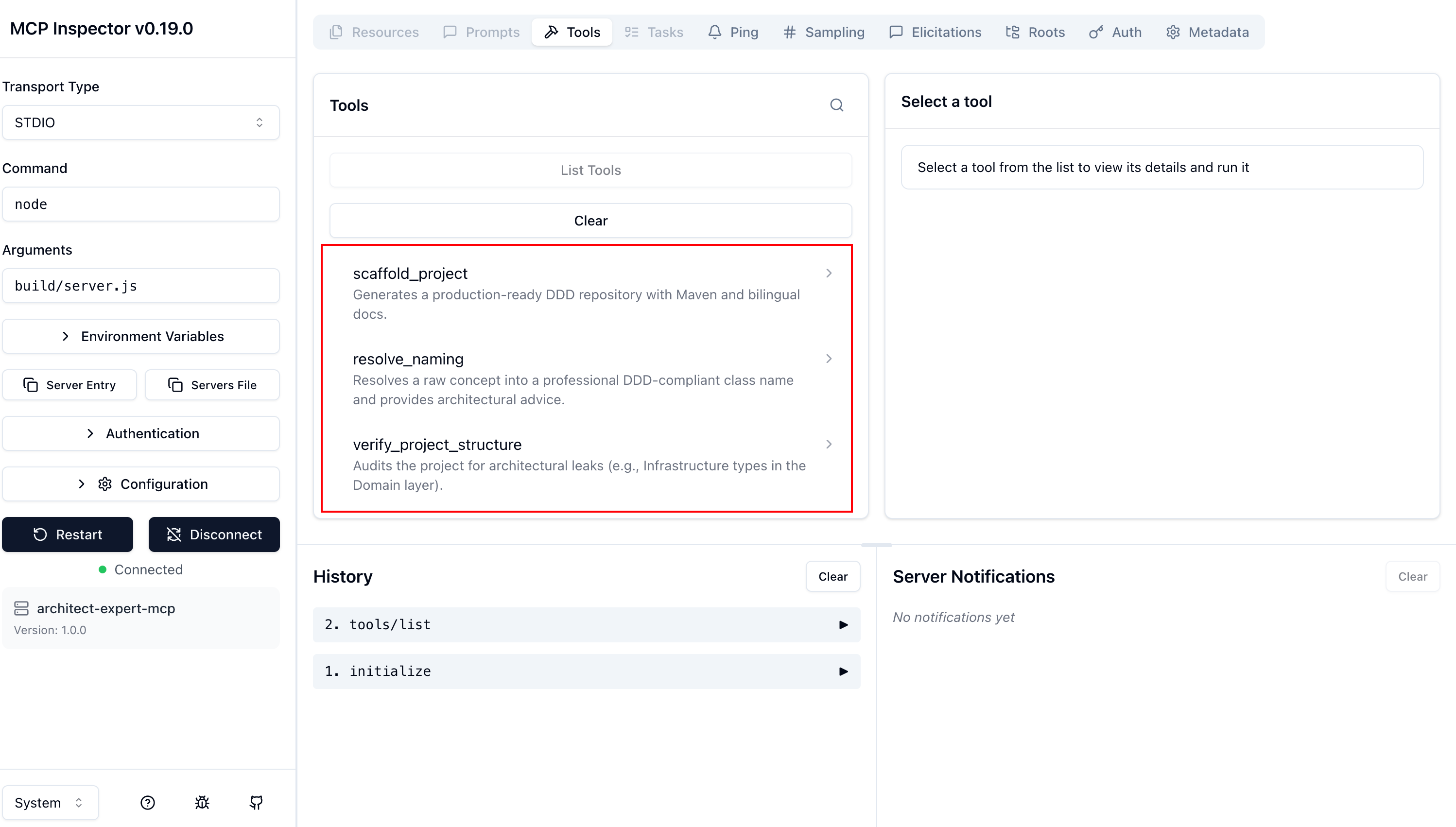1456x827 pixels.
Task: Click the server icon beside architect-expert-mcp
Action: (21, 608)
